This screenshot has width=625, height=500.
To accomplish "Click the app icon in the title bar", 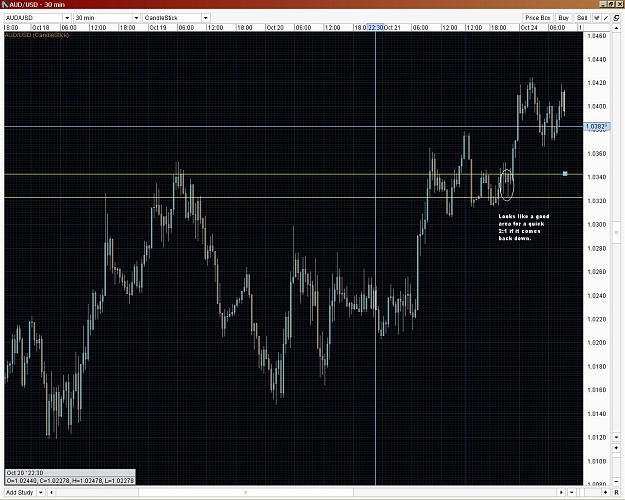I will pyautogui.click(x=5, y=5).
